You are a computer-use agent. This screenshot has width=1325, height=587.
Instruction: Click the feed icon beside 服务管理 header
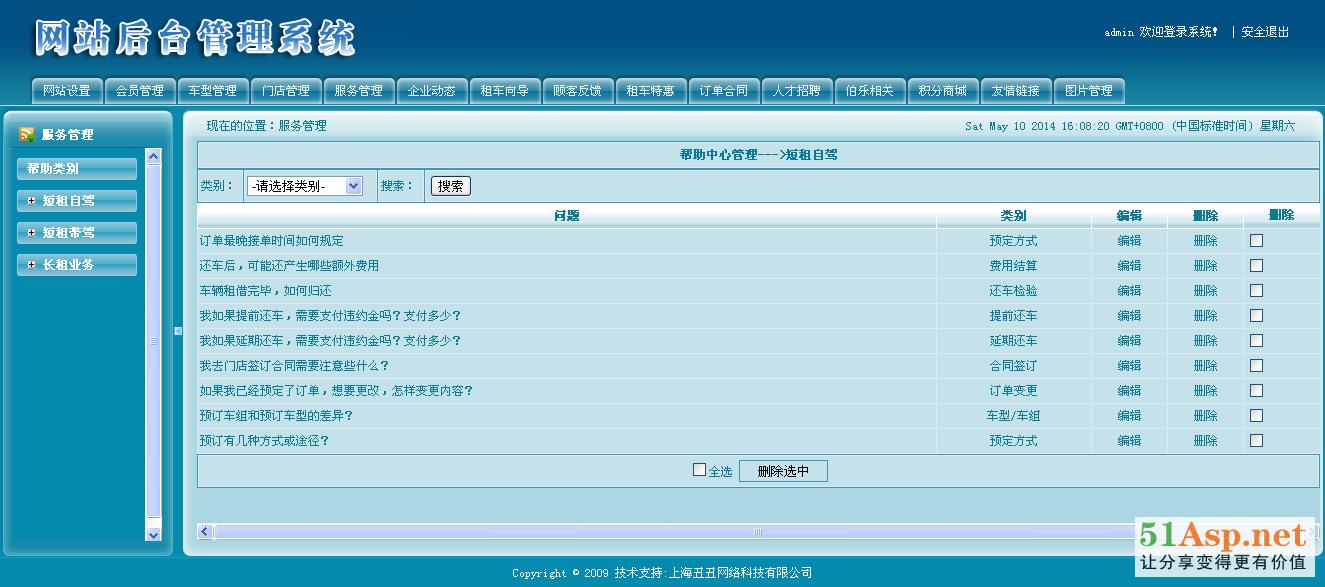click(27, 134)
